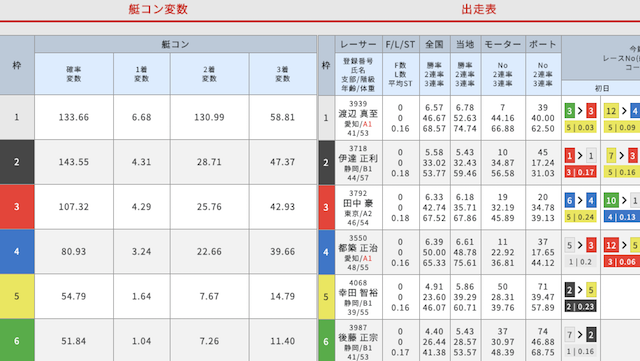Switch to the 出走表 tab
The height and width of the screenshot is (361, 640).
click(x=479, y=9)
